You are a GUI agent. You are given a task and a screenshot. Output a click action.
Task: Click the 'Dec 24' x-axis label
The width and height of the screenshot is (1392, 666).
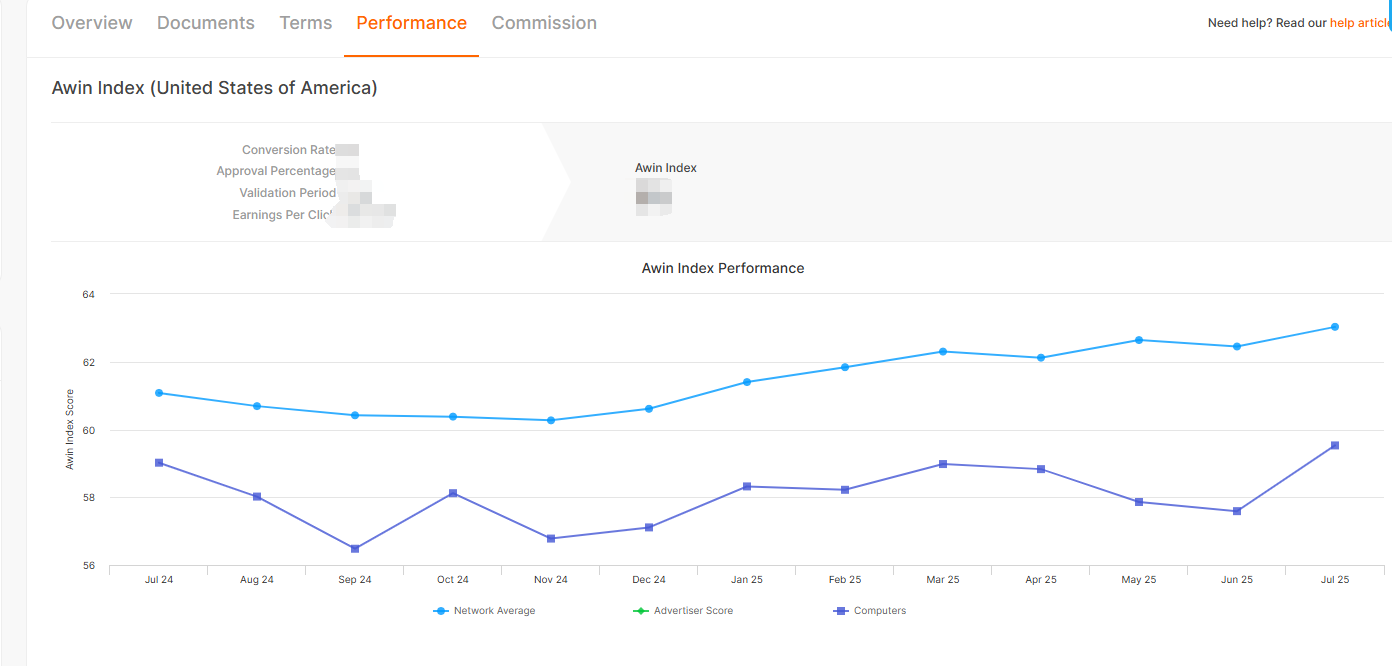649,580
